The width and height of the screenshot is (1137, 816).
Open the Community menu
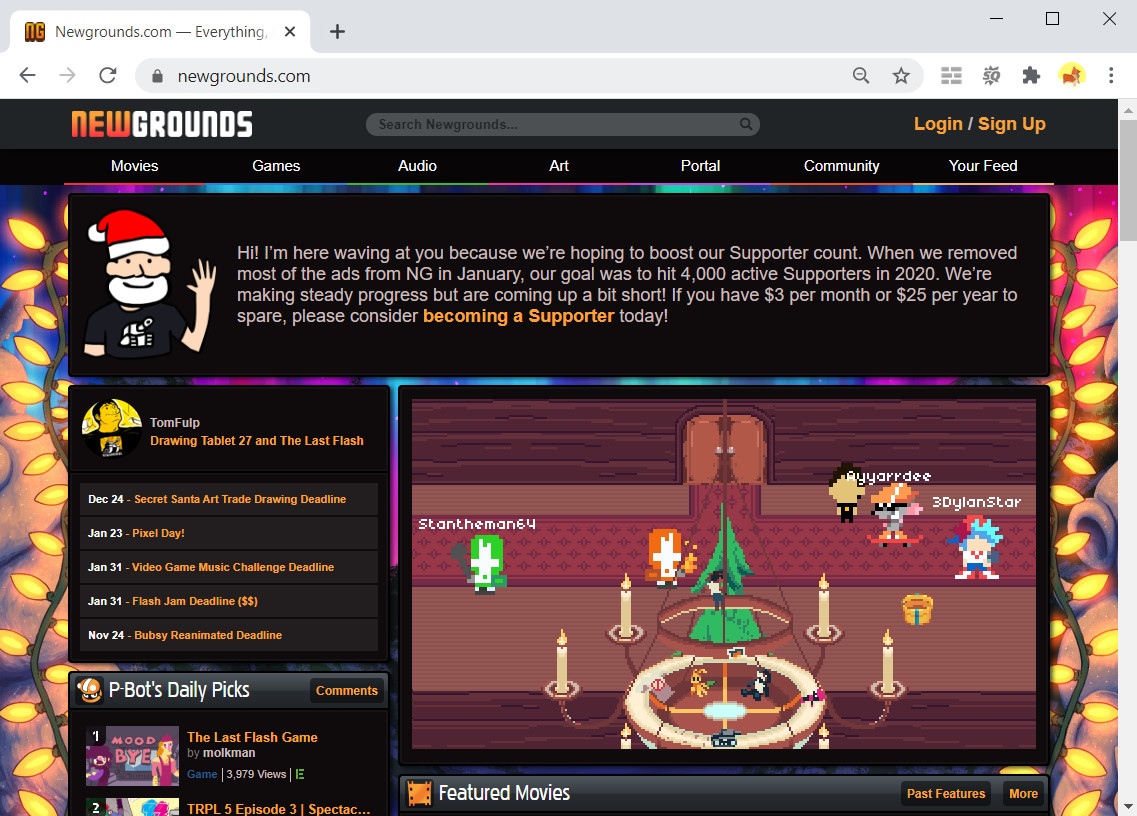point(841,166)
